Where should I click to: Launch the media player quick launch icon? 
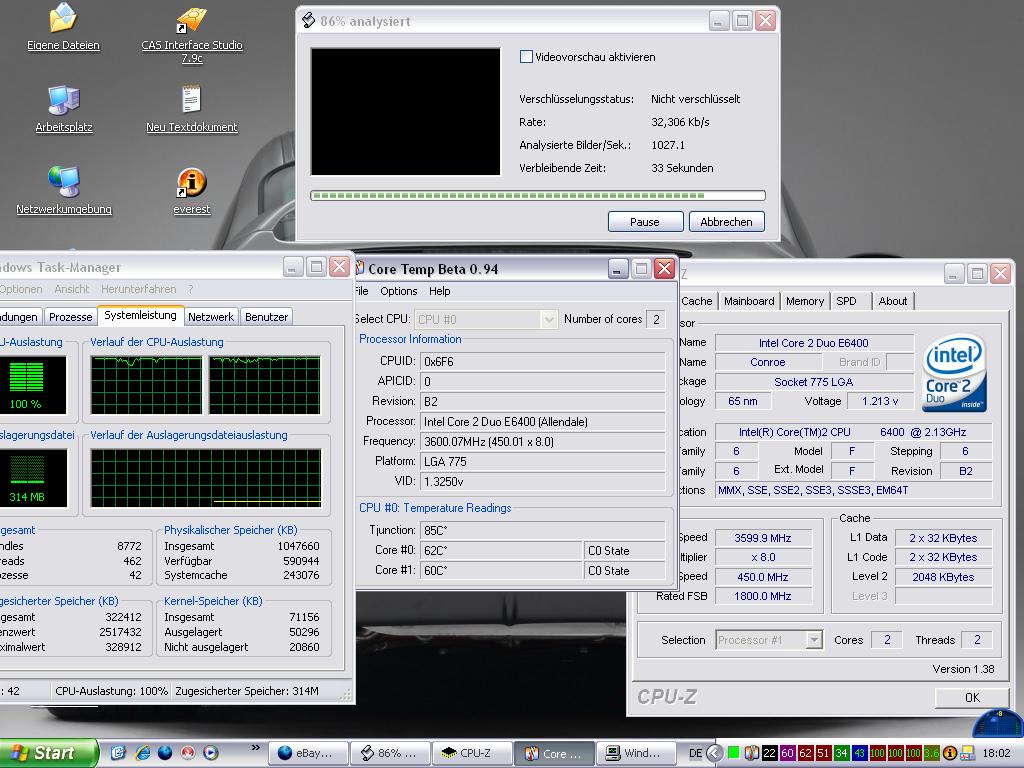(x=211, y=753)
